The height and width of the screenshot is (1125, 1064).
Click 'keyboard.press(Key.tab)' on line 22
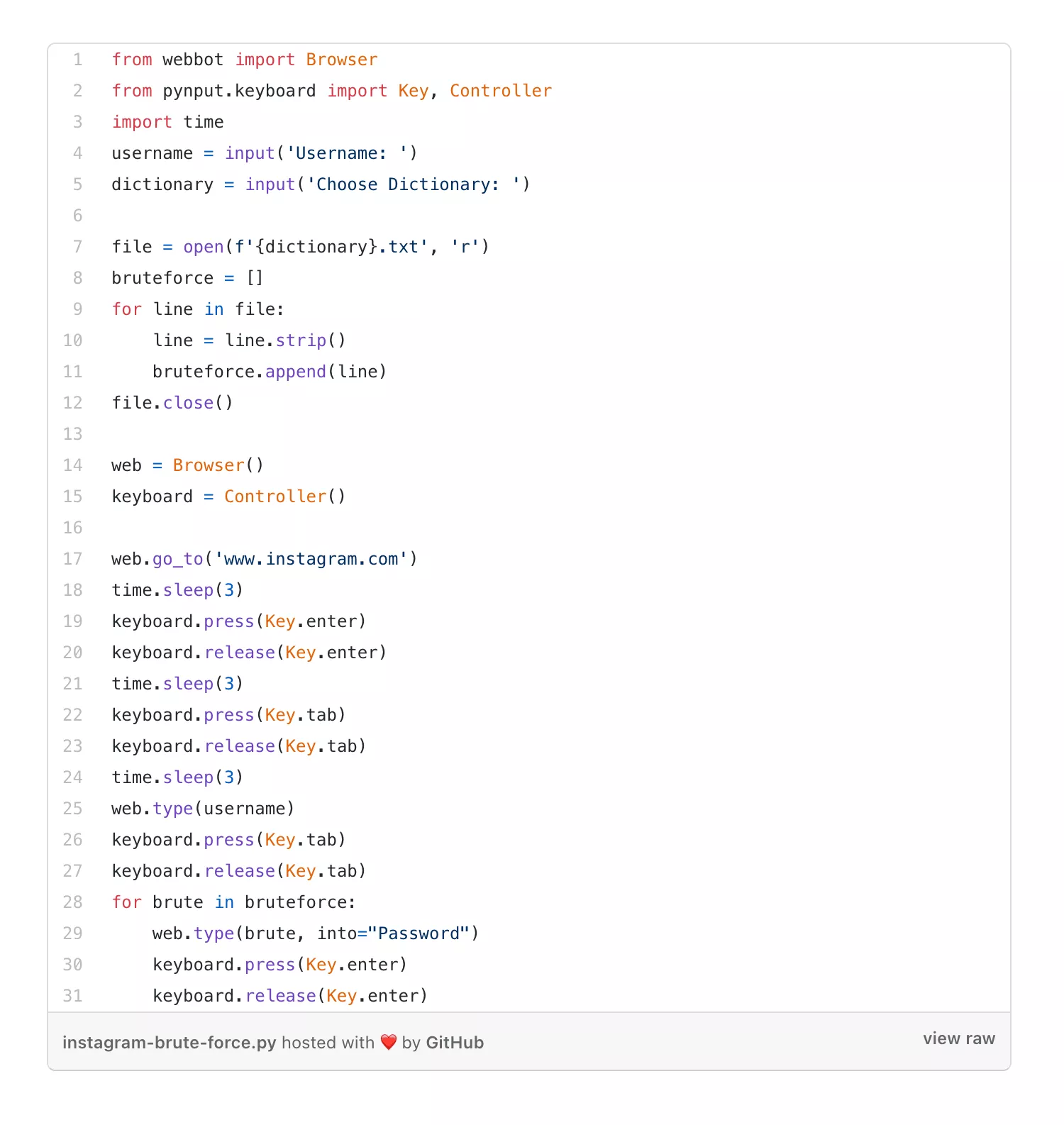[x=228, y=715]
